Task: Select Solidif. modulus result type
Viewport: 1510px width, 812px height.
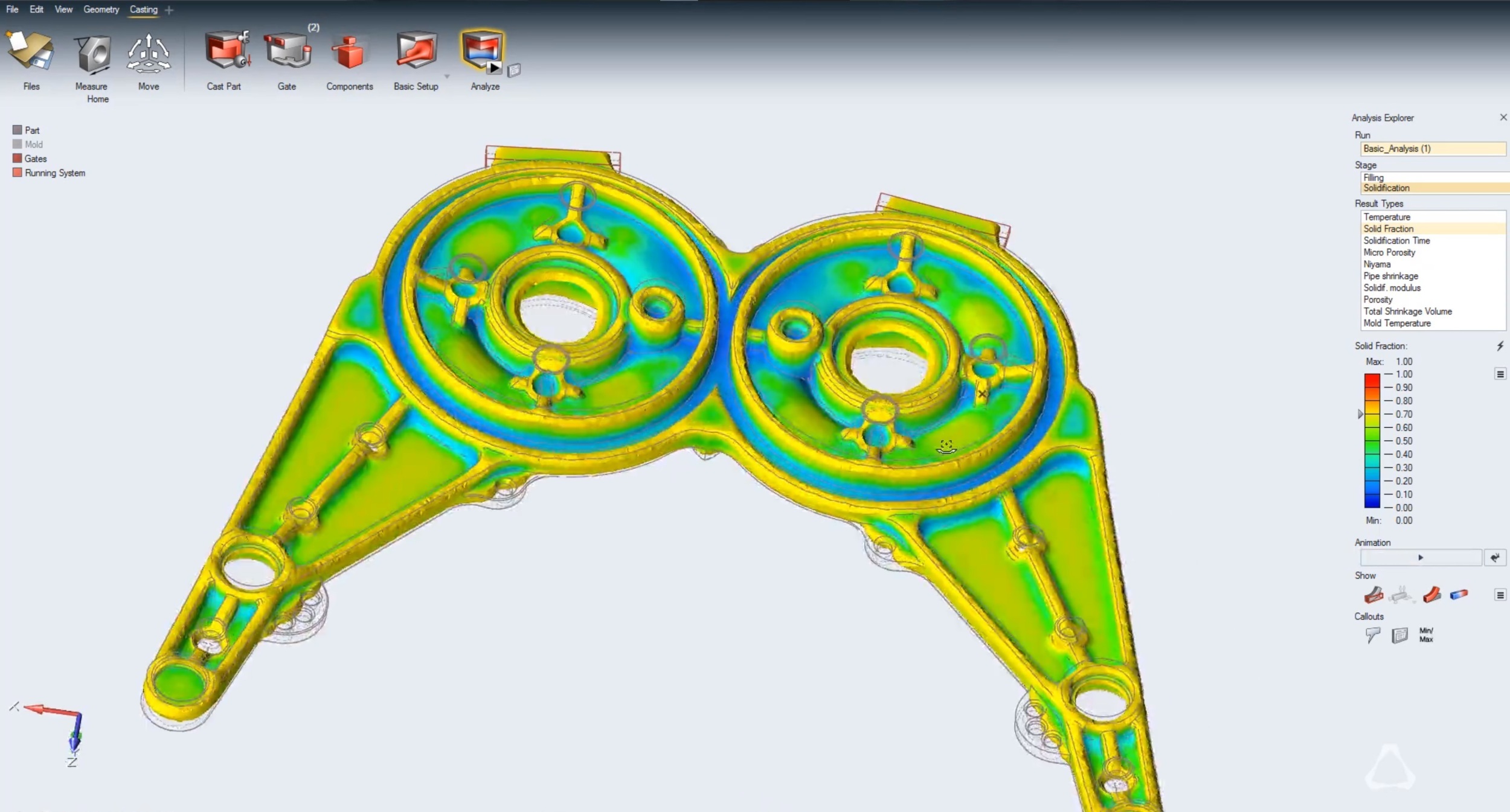Action: coord(1433,287)
